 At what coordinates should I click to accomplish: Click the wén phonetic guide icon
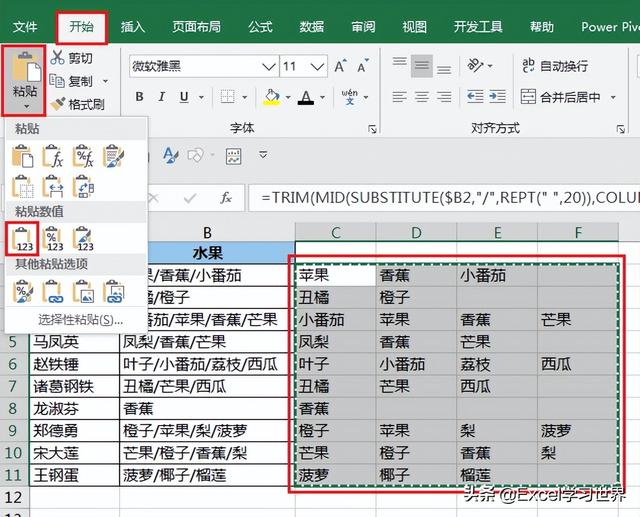[350, 97]
